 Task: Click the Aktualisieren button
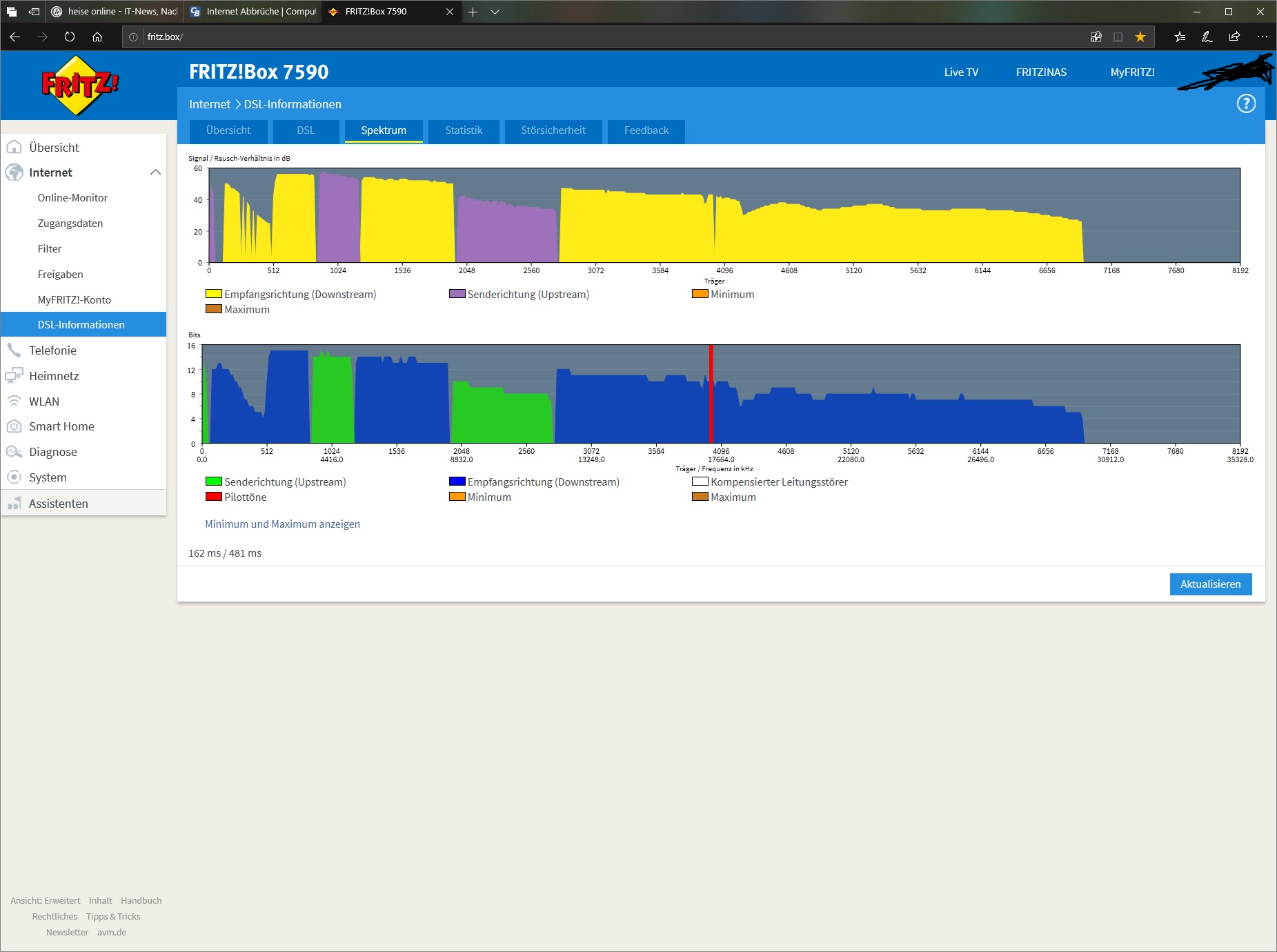pos(1211,584)
